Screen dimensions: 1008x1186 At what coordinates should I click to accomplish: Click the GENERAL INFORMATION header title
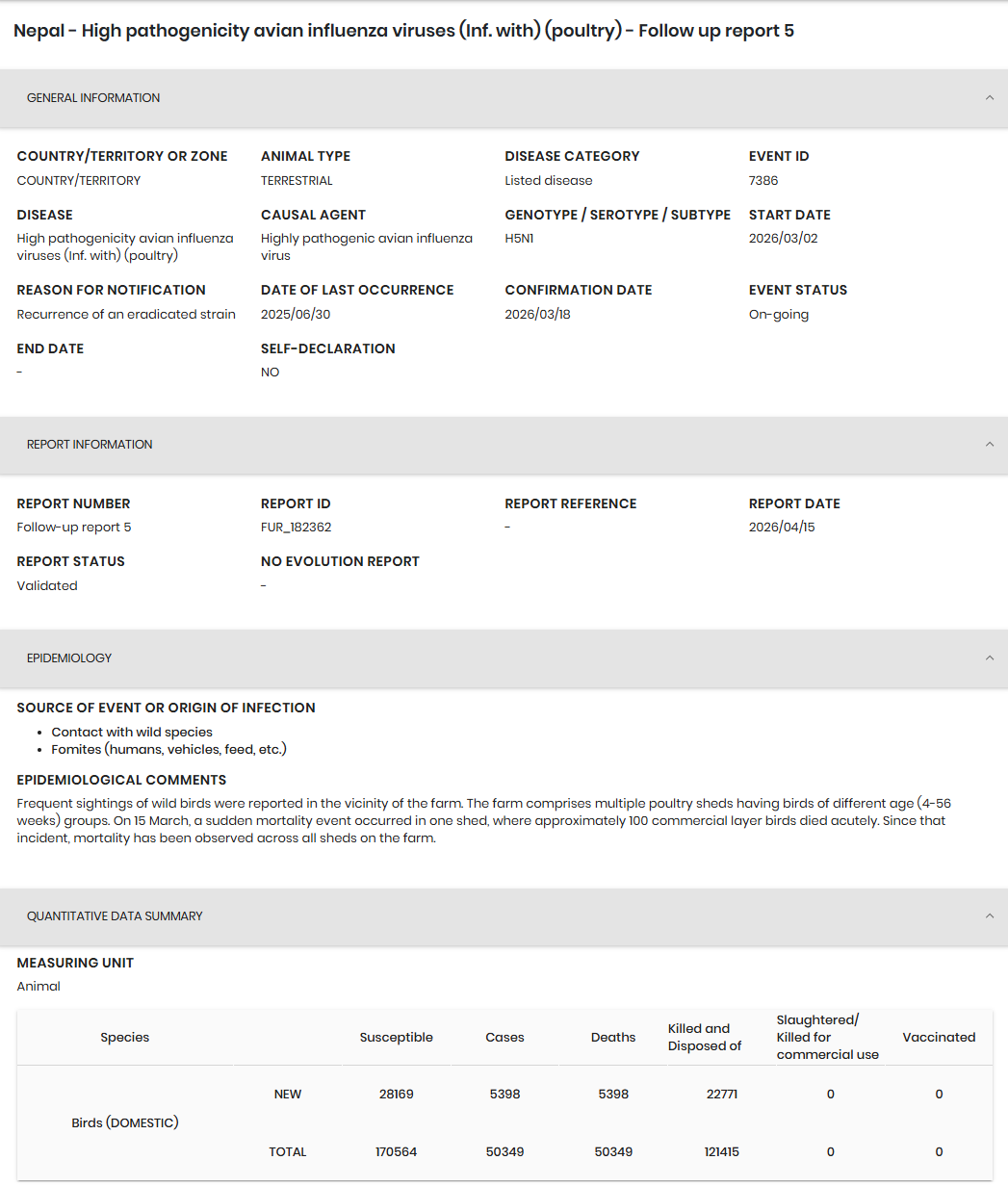pyautogui.click(x=93, y=98)
